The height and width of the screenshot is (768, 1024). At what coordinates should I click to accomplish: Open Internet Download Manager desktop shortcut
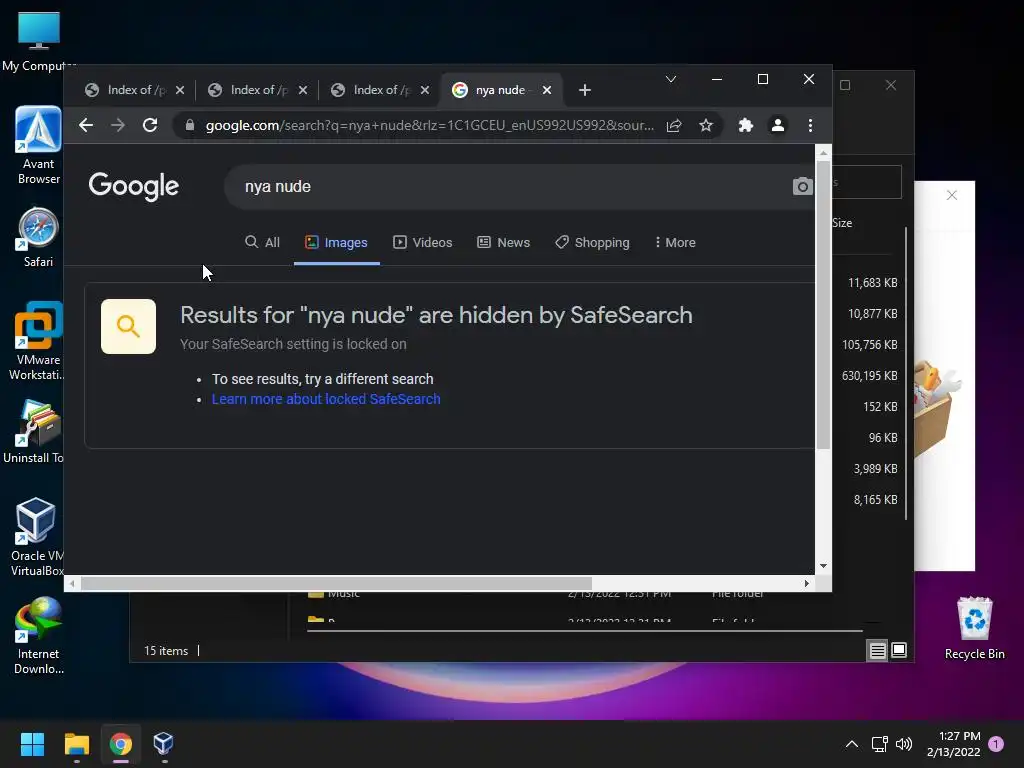(x=38, y=635)
